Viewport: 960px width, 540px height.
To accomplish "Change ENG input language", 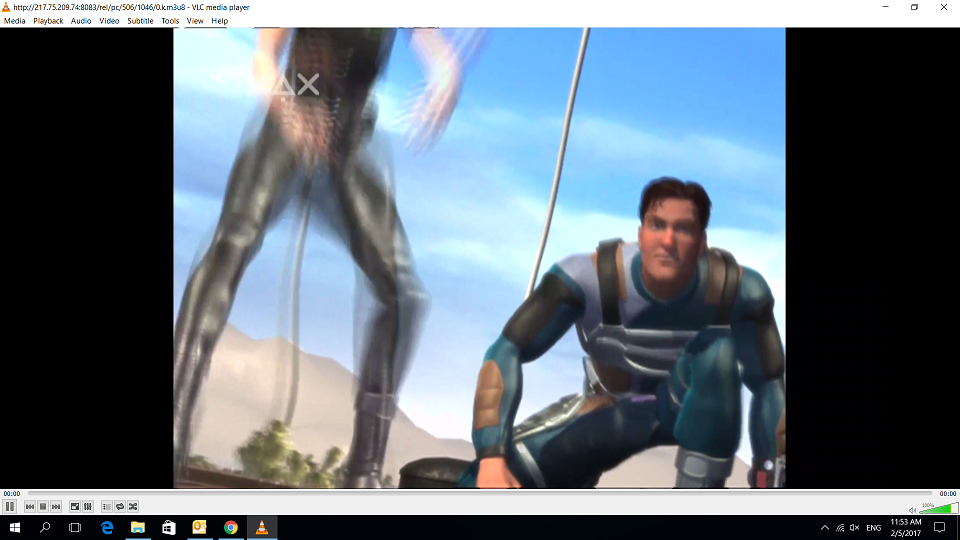I will coord(874,528).
